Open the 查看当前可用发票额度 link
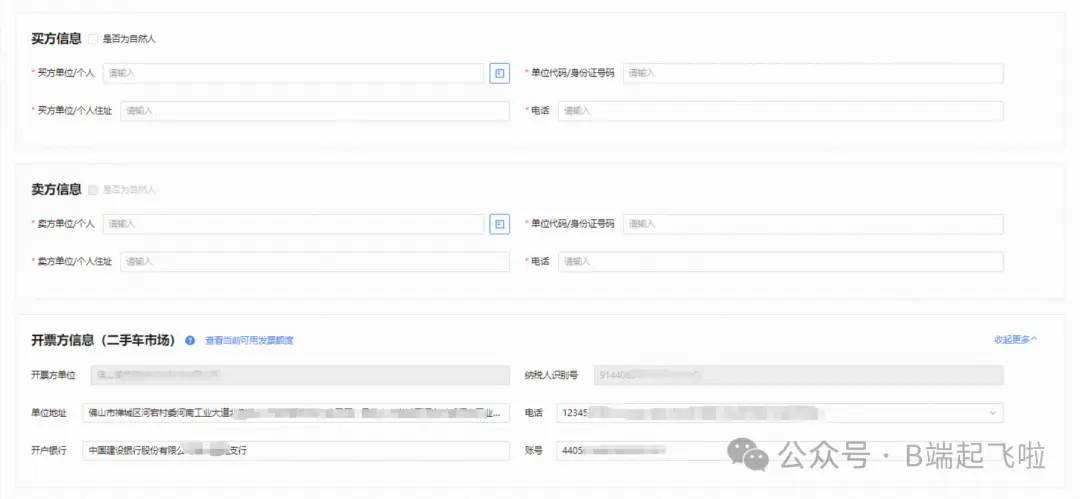The image size is (1080, 499). [249, 341]
